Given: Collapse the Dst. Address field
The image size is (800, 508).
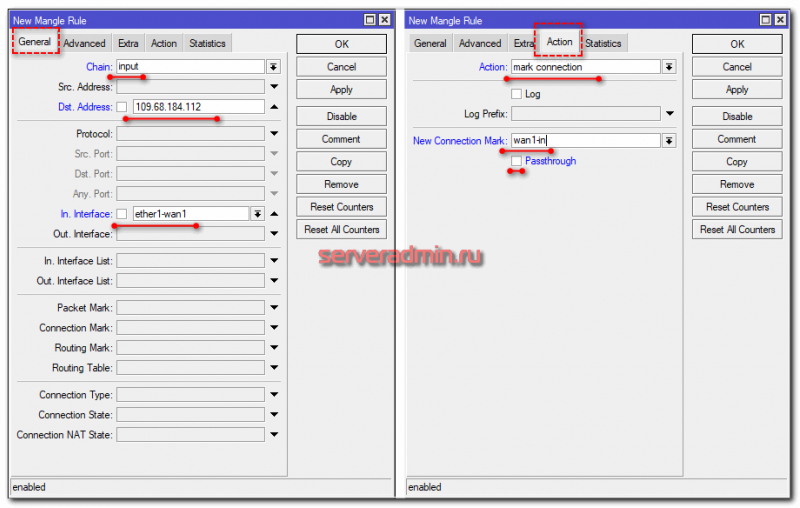Looking at the screenshot, I should [x=274, y=107].
